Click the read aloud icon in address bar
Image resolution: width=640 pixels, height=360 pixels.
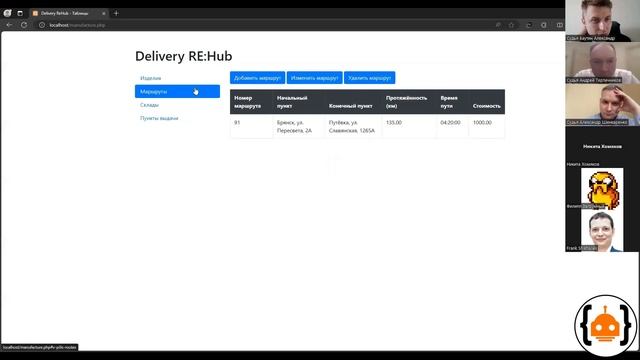(498, 25)
